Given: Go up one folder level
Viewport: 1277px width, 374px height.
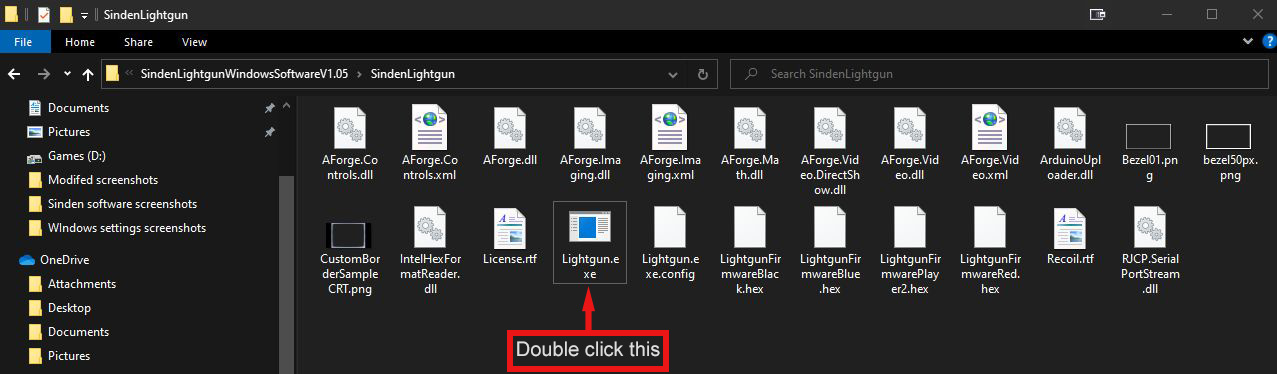Looking at the screenshot, I should pos(87,74).
